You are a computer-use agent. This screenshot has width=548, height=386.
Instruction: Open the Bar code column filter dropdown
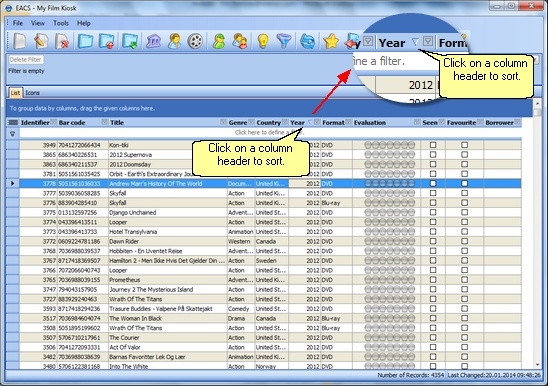pos(104,122)
